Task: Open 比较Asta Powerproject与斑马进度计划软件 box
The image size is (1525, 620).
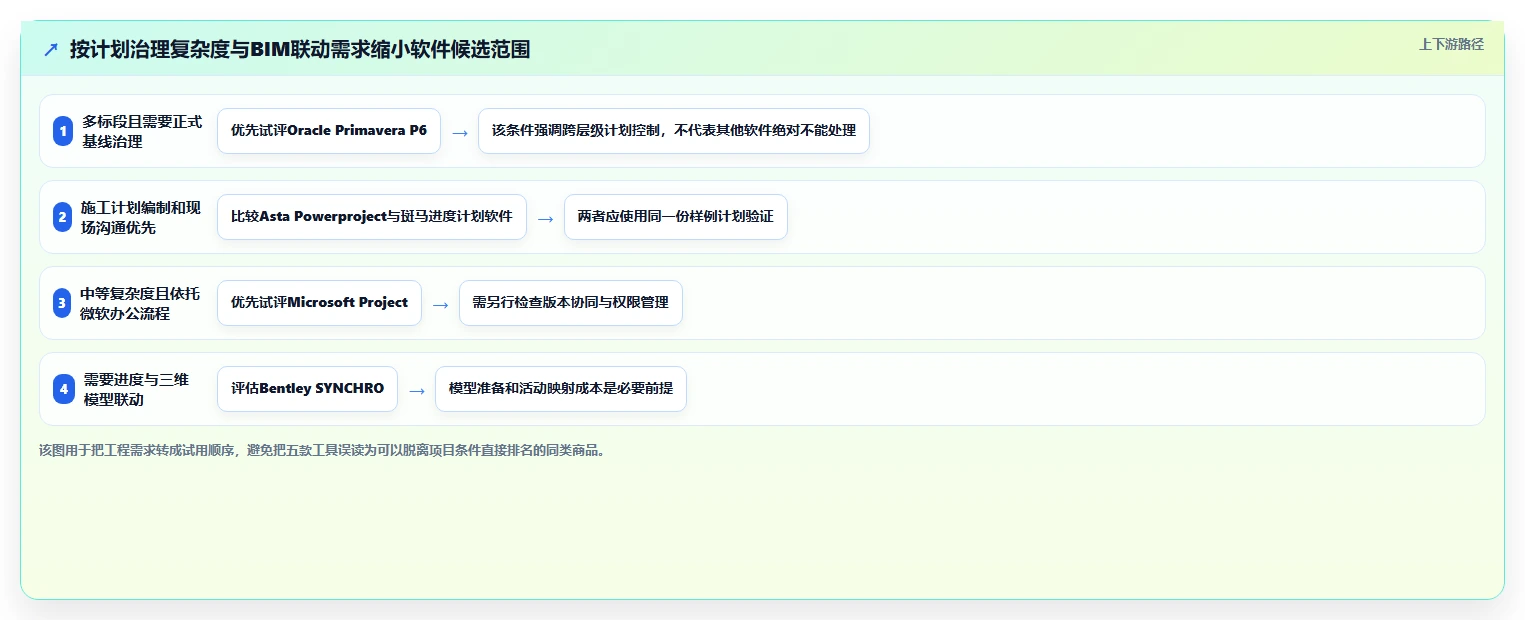Action: (x=372, y=217)
